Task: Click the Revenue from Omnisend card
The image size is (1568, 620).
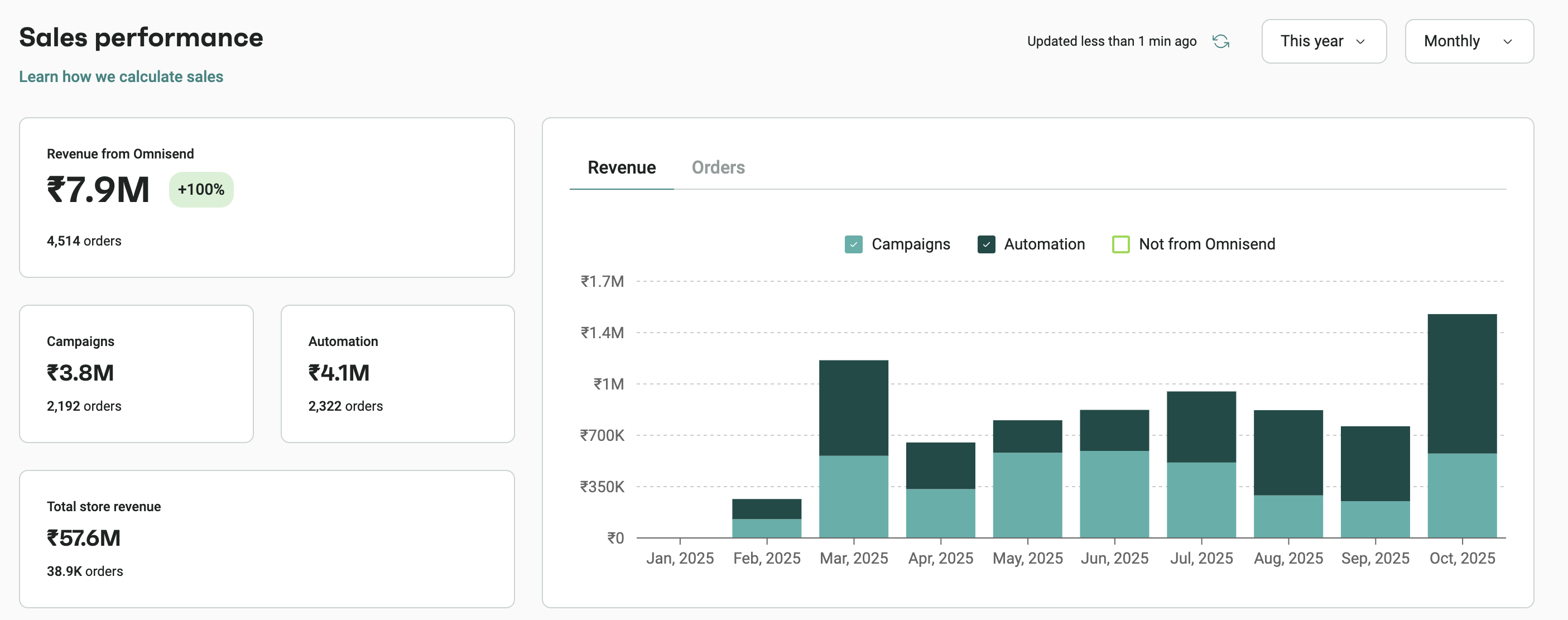Action: point(267,198)
